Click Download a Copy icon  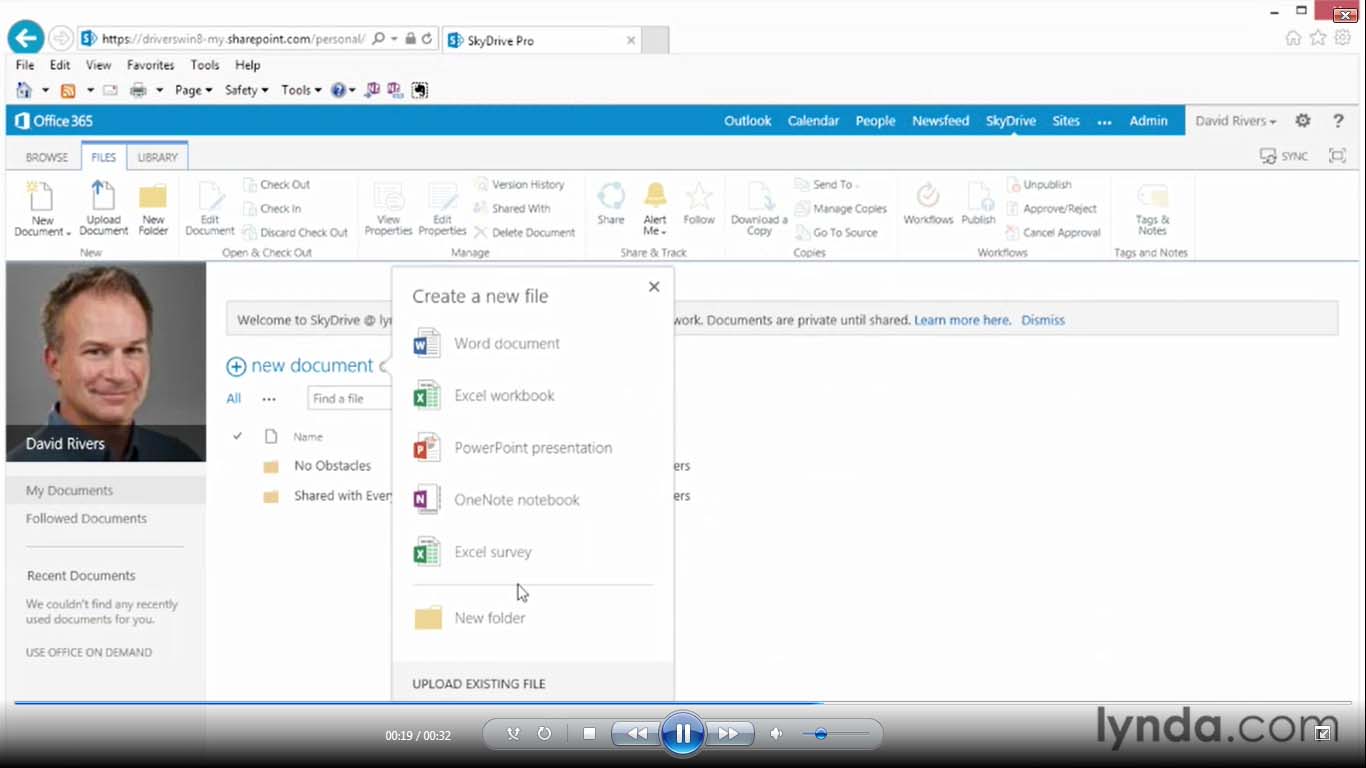[759, 209]
